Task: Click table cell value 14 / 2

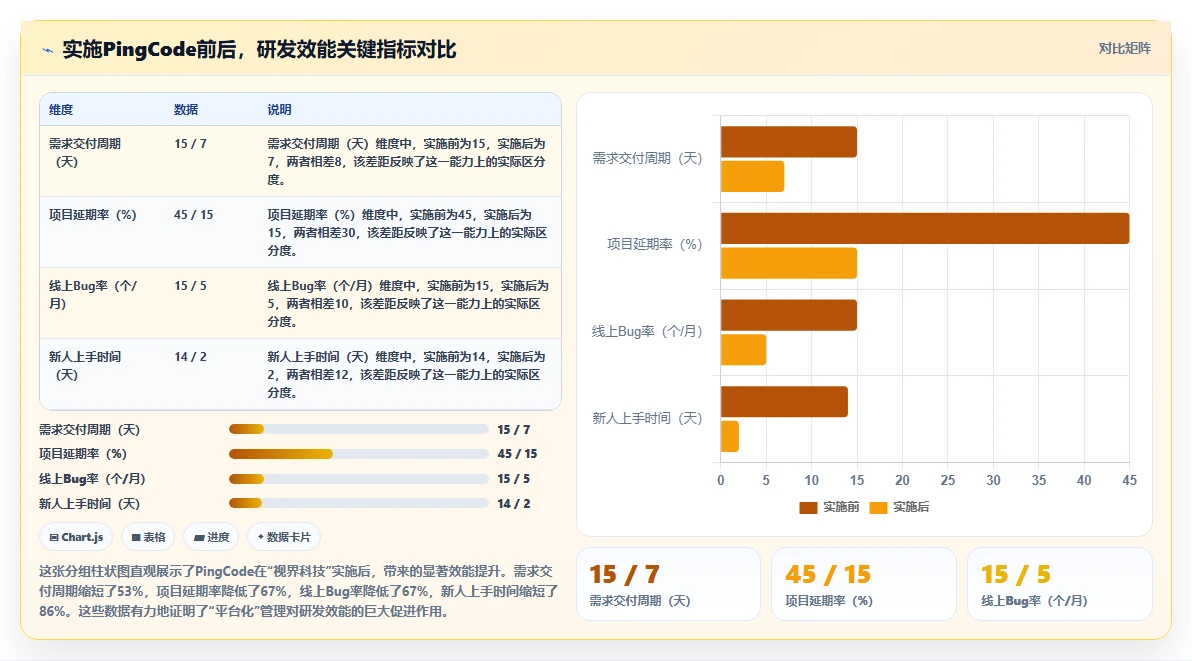Action: tap(190, 356)
